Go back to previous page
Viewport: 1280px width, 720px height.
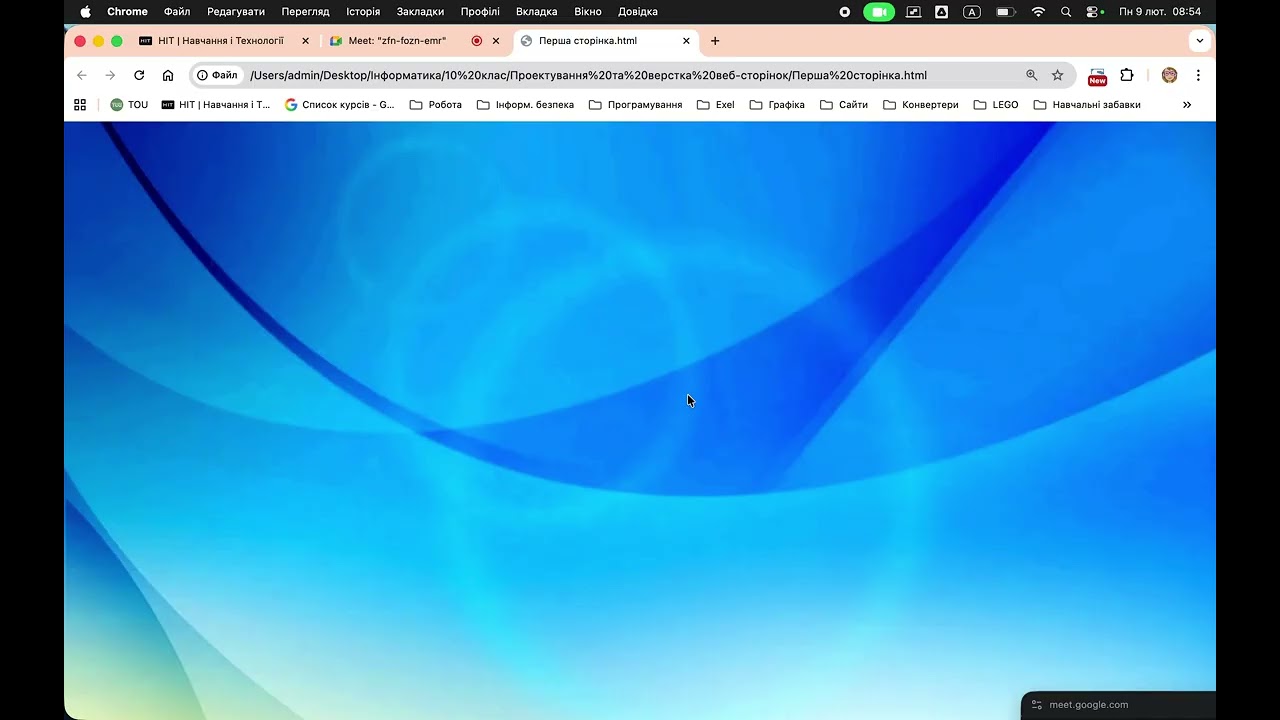point(82,75)
